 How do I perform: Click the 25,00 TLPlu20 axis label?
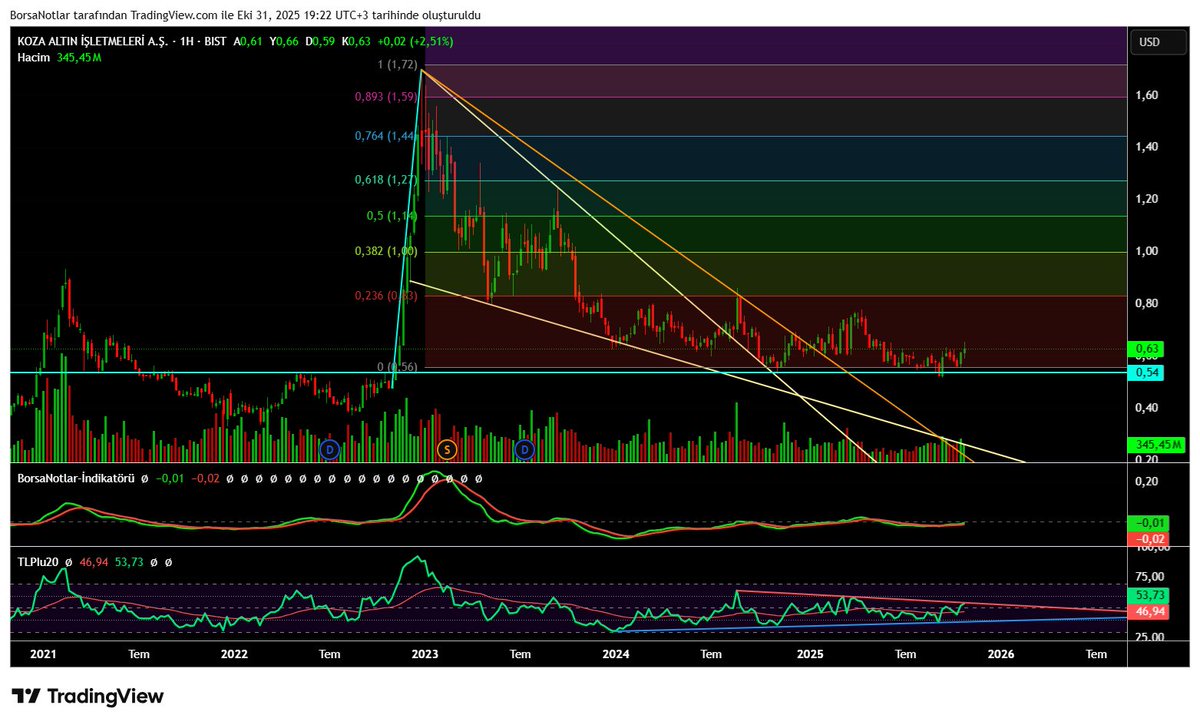pyautogui.click(x=1150, y=636)
